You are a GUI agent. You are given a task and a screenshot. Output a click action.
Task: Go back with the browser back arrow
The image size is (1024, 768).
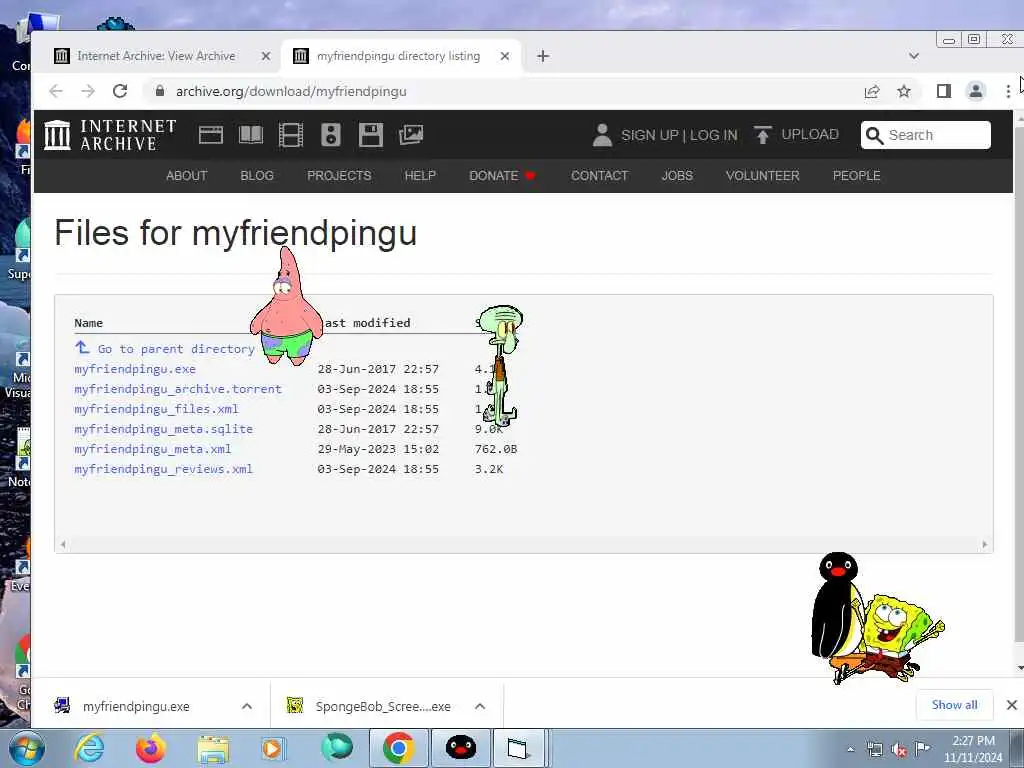point(56,91)
